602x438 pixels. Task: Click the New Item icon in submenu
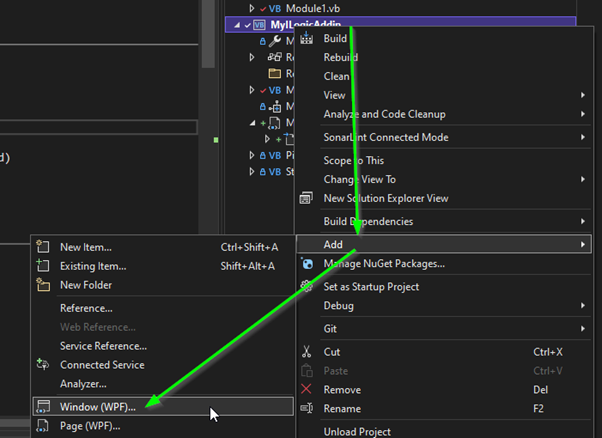(x=43, y=247)
